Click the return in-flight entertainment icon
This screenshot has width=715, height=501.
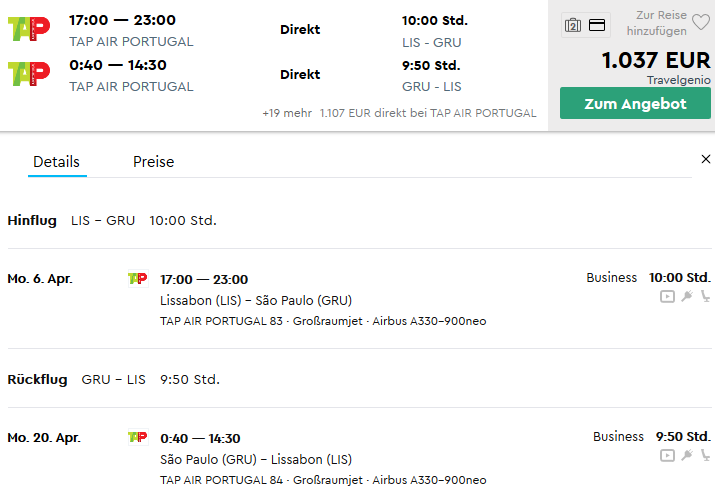point(667,455)
